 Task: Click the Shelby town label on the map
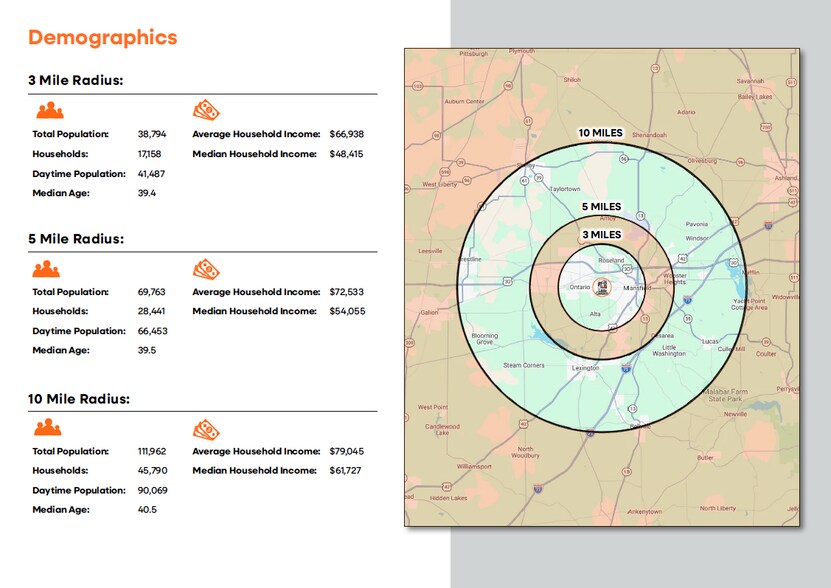527,166
